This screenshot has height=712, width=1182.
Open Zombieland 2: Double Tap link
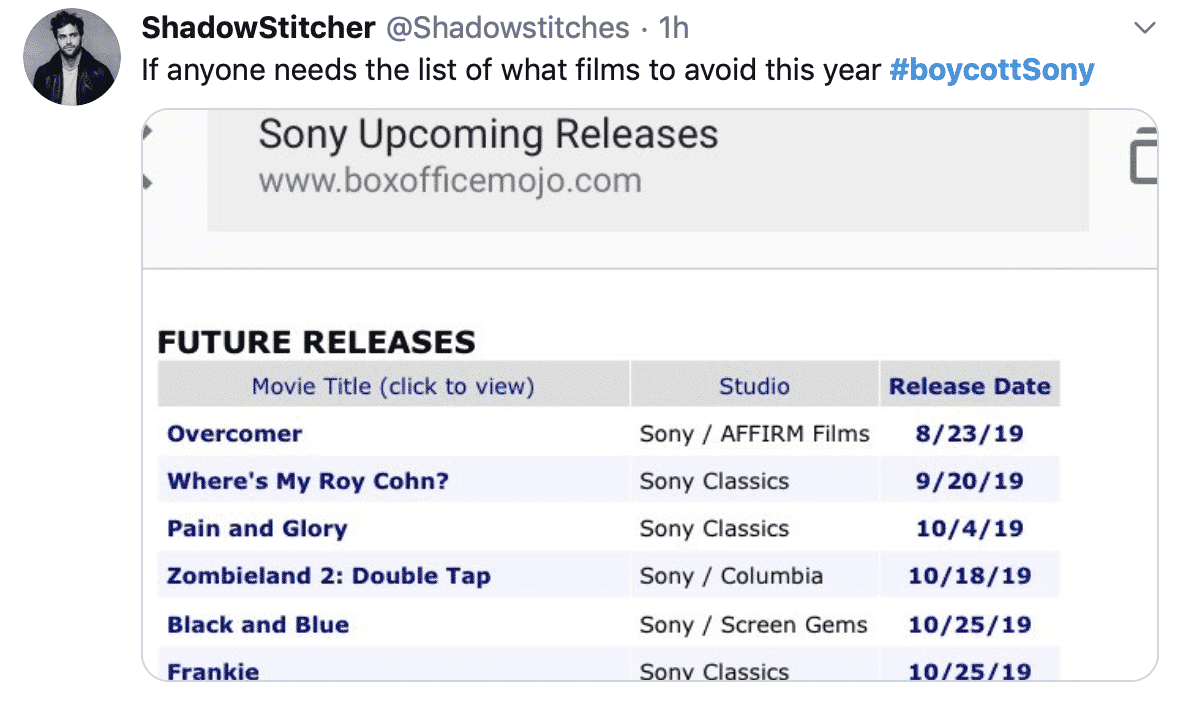pos(329,576)
